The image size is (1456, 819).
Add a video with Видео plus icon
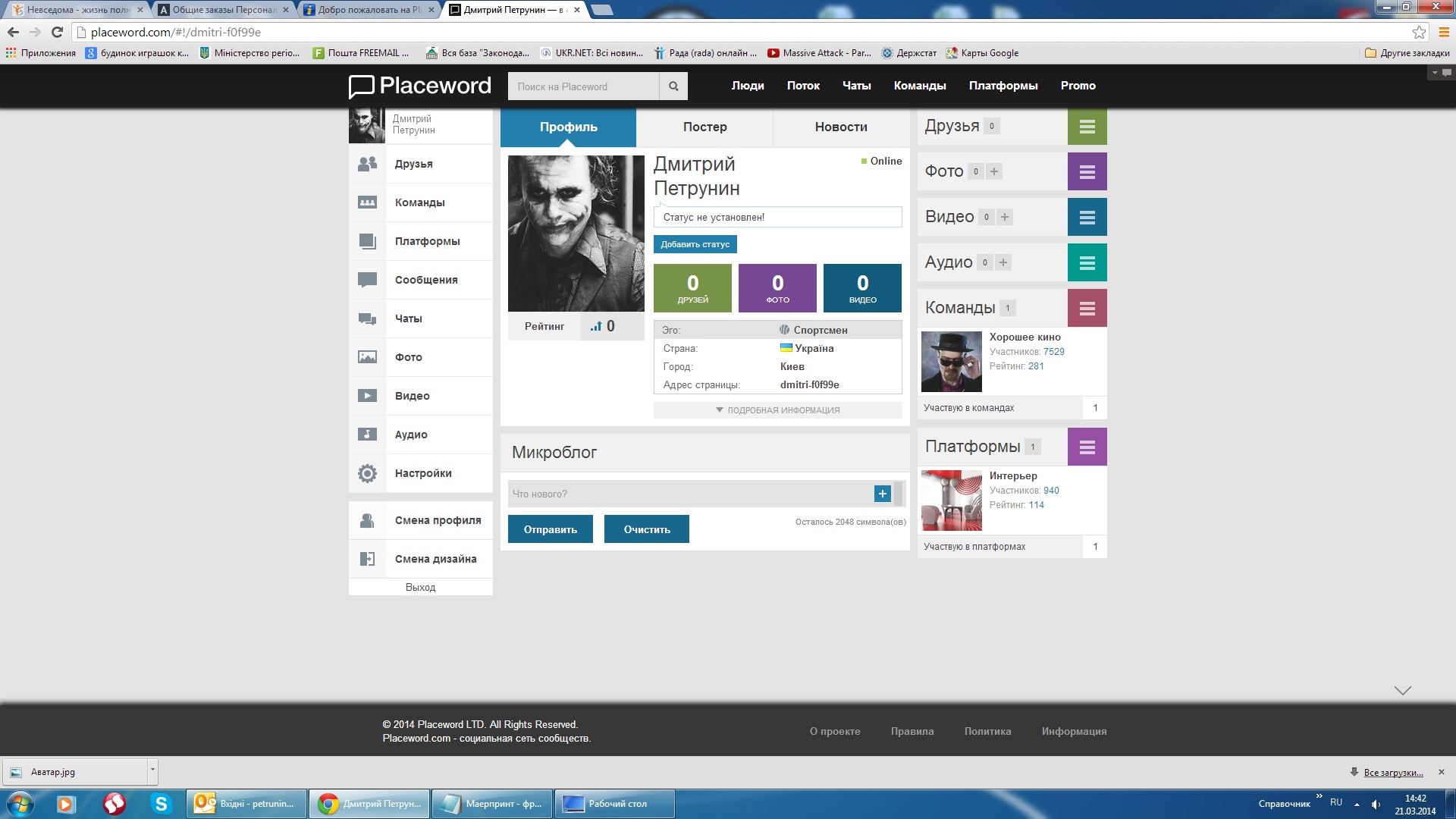[1005, 217]
